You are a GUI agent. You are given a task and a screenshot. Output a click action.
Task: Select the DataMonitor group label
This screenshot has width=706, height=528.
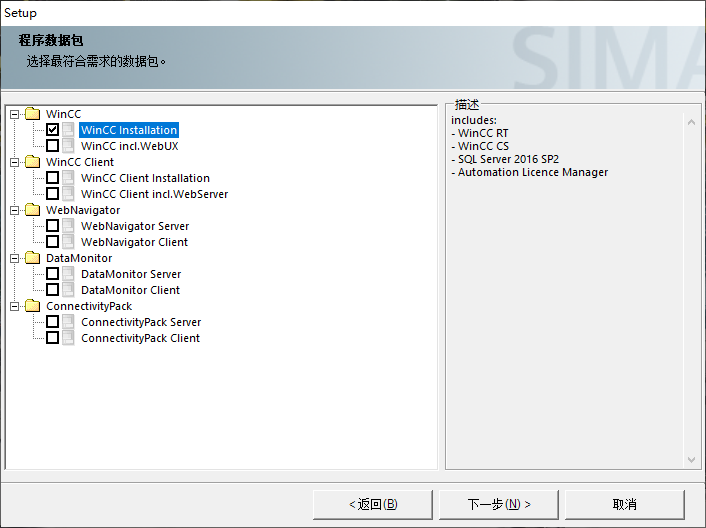click(x=79, y=258)
